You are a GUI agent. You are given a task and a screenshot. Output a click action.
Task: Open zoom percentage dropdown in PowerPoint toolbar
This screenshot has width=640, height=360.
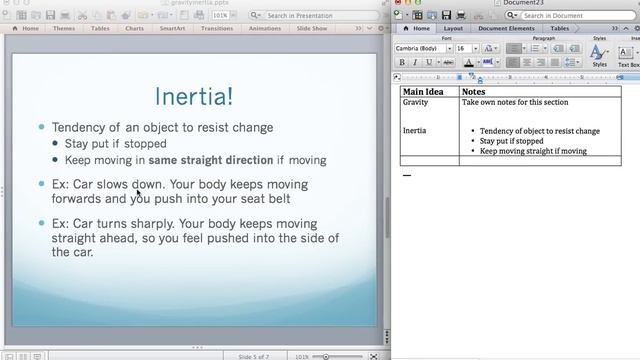tap(233, 16)
